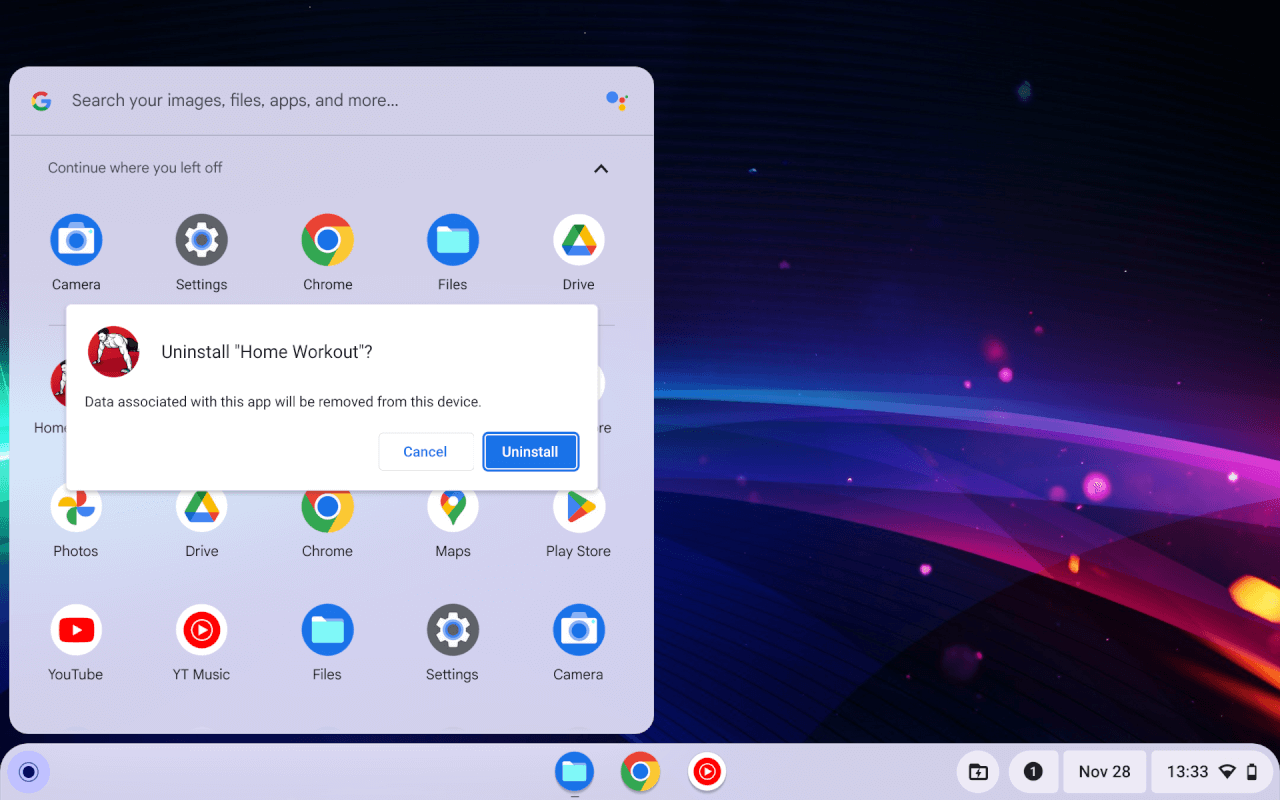Open the holding space tray icon
This screenshot has width=1280, height=800.
tap(978, 772)
